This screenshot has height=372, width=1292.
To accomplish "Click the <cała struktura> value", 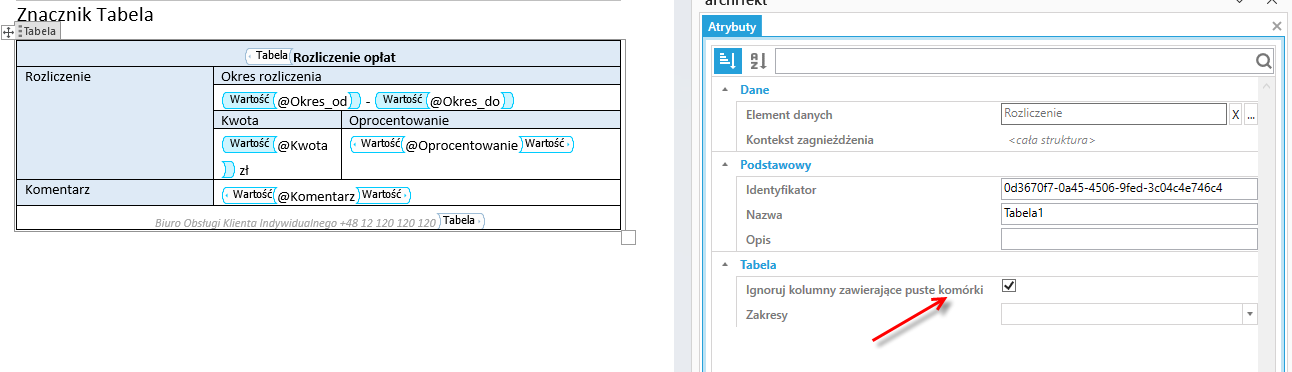I will click(1051, 140).
